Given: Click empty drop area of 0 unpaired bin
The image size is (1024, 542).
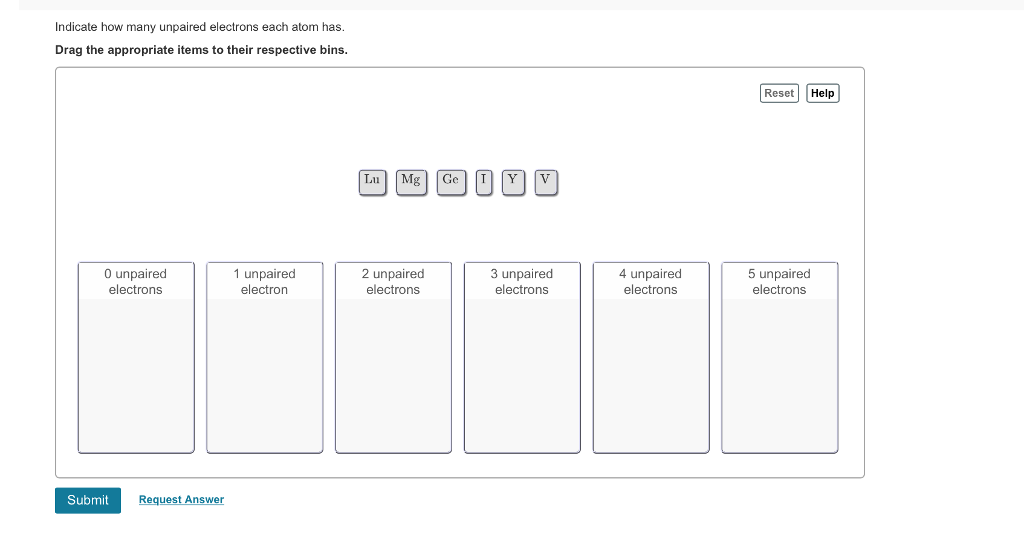Looking at the screenshot, I should click(136, 375).
